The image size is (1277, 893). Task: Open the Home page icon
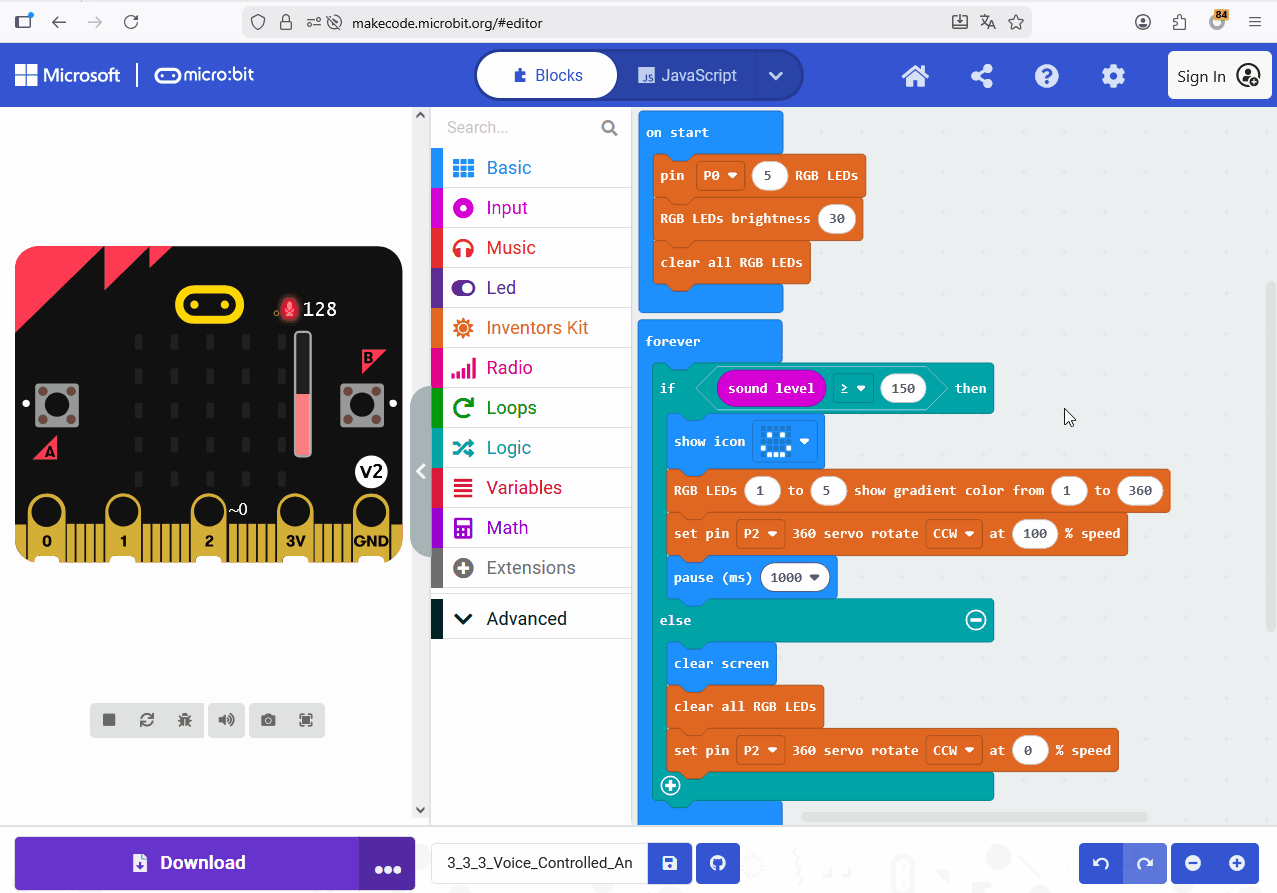coord(915,76)
